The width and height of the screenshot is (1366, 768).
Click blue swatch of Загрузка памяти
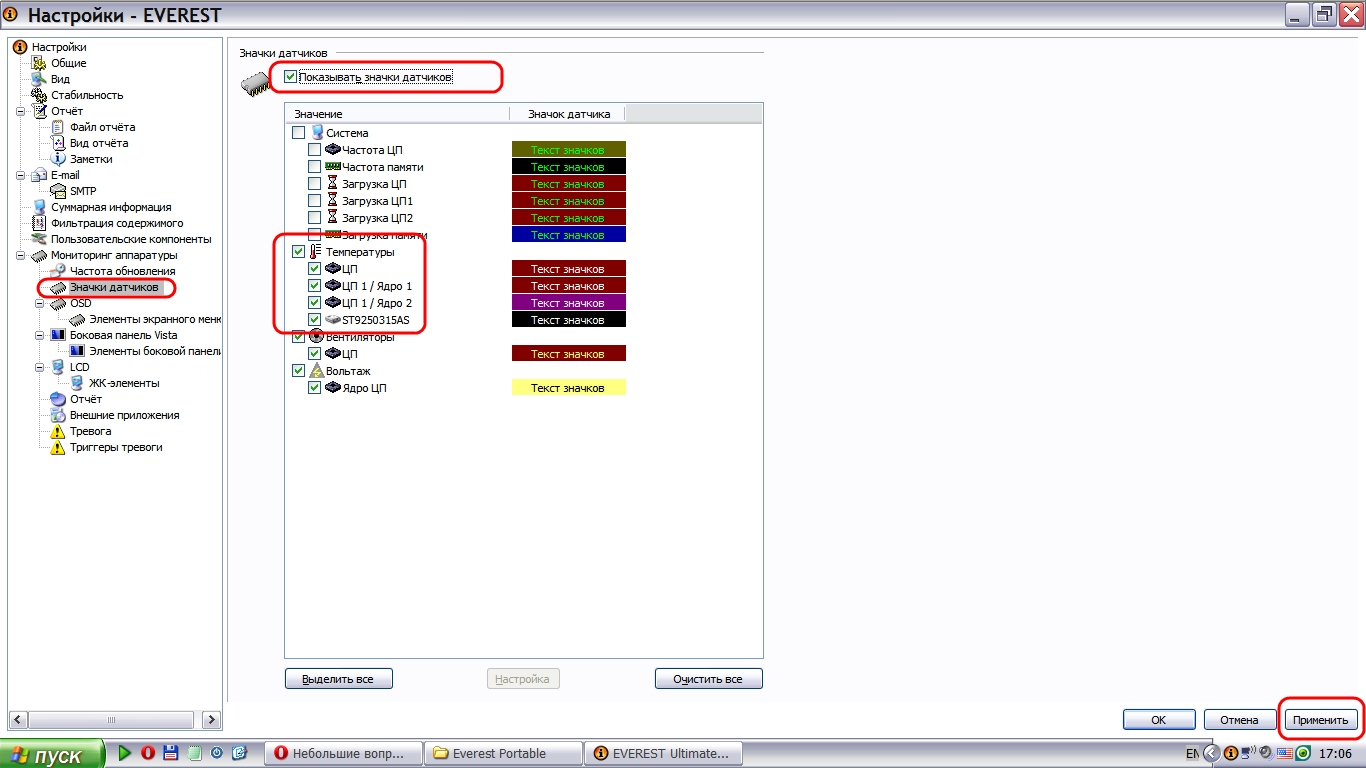point(568,235)
